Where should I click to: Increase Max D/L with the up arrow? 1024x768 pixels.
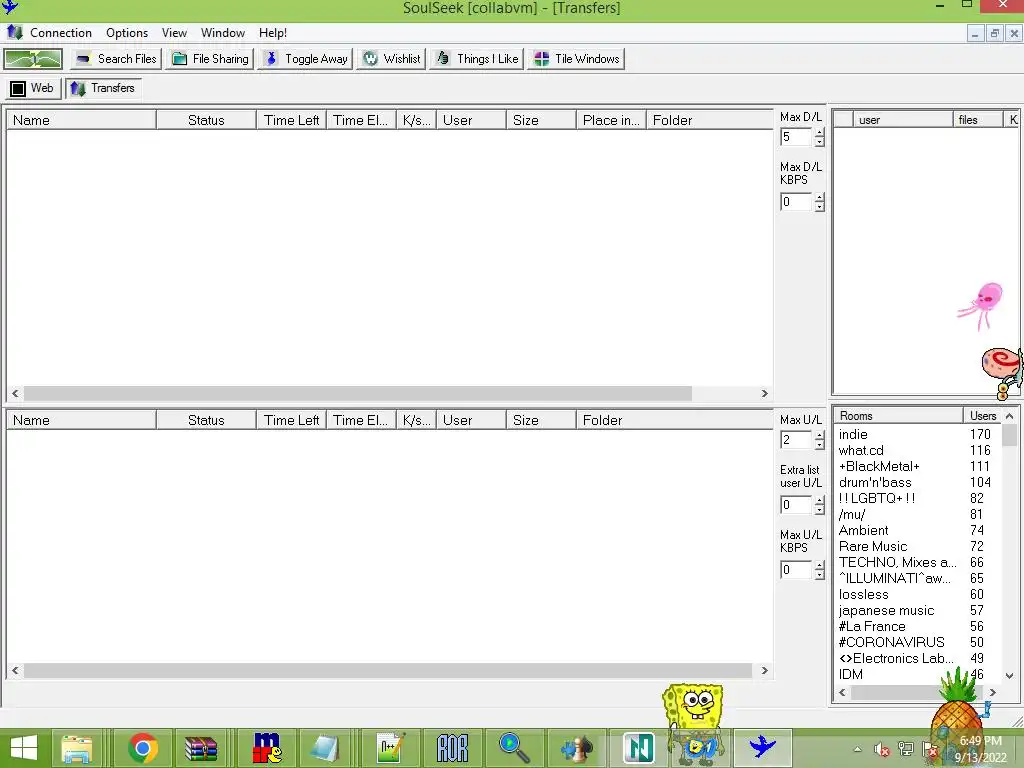(x=820, y=133)
